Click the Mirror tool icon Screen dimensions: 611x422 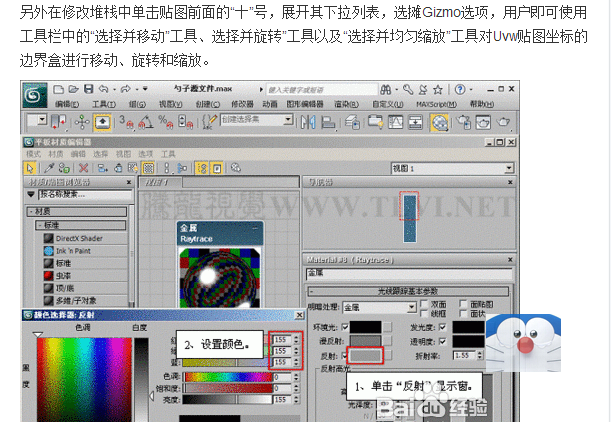pos(308,122)
